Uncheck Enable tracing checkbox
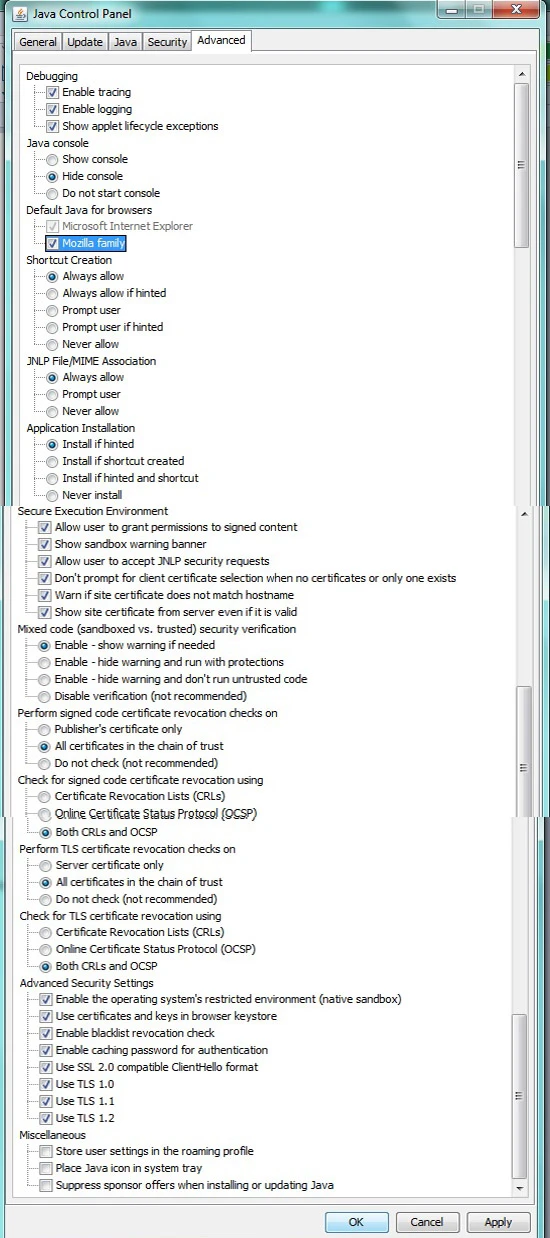550x1238 pixels. (x=53, y=92)
